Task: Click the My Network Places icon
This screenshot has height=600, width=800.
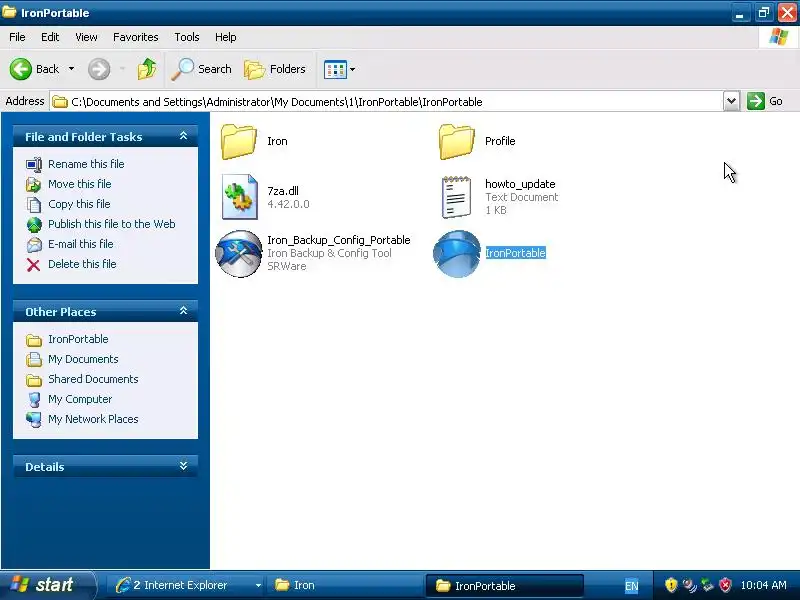Action: click(x=34, y=420)
